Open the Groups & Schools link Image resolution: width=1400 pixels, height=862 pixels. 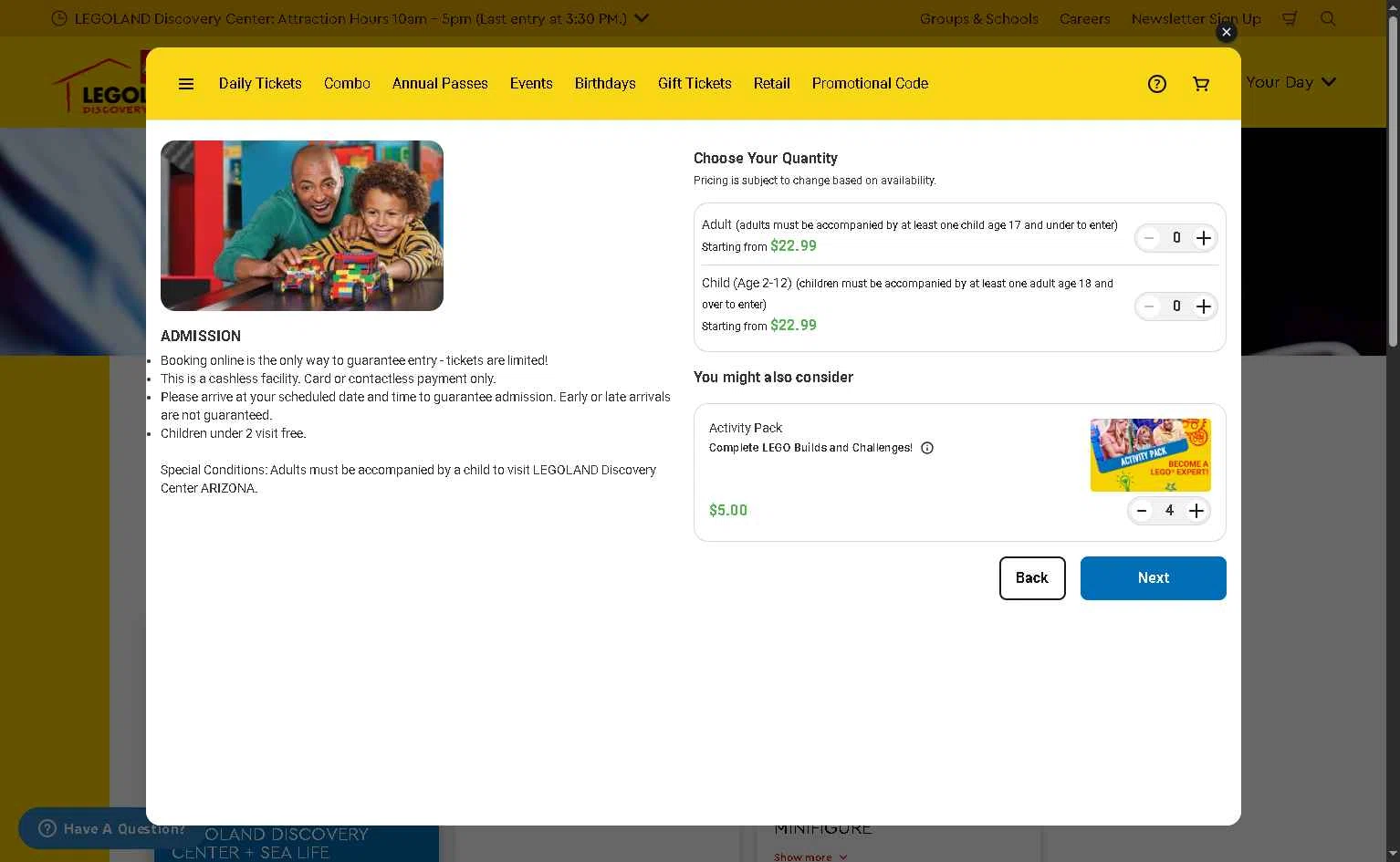click(x=979, y=18)
